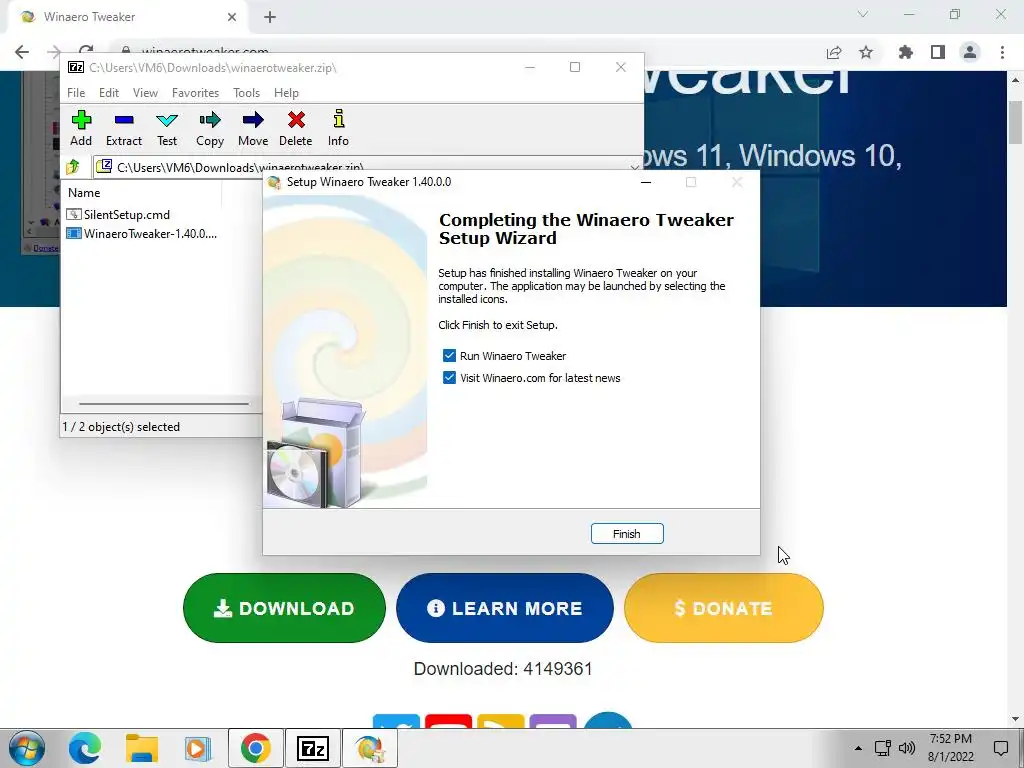Open View menu in 7-Zip
This screenshot has width=1024, height=768.
tap(145, 93)
